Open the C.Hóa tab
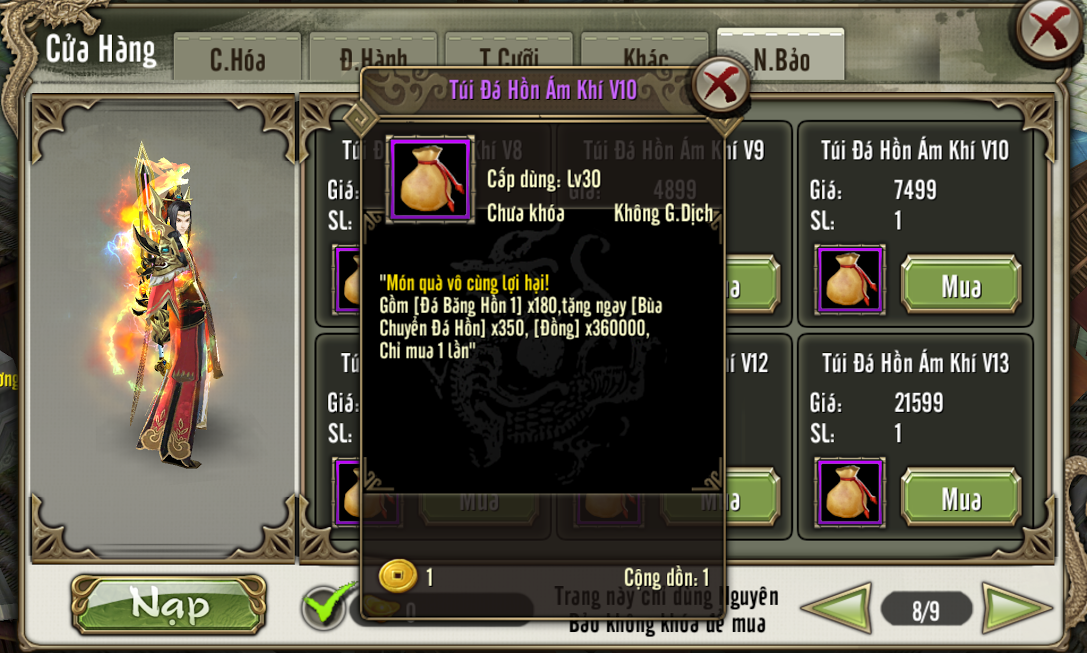 pos(237,58)
